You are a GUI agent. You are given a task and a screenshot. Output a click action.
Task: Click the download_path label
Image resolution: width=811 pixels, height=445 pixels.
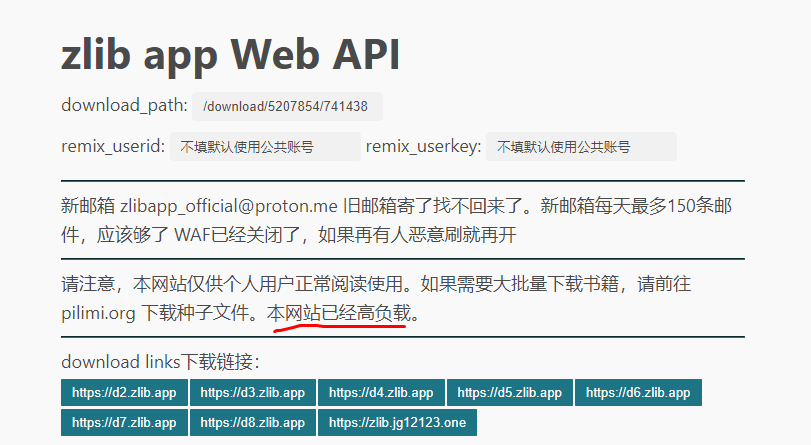pyautogui.click(x=124, y=105)
